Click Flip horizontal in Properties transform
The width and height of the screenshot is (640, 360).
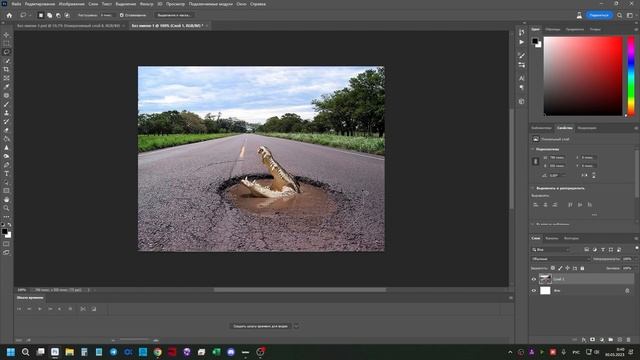(x=585, y=176)
